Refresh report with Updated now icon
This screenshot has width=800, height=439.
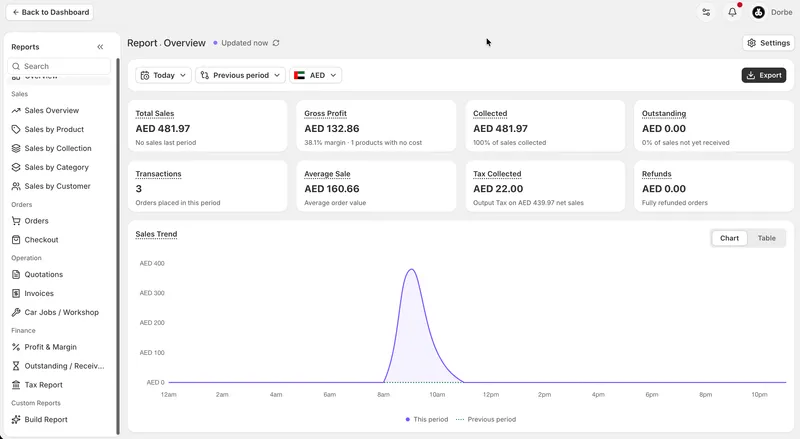[276, 43]
